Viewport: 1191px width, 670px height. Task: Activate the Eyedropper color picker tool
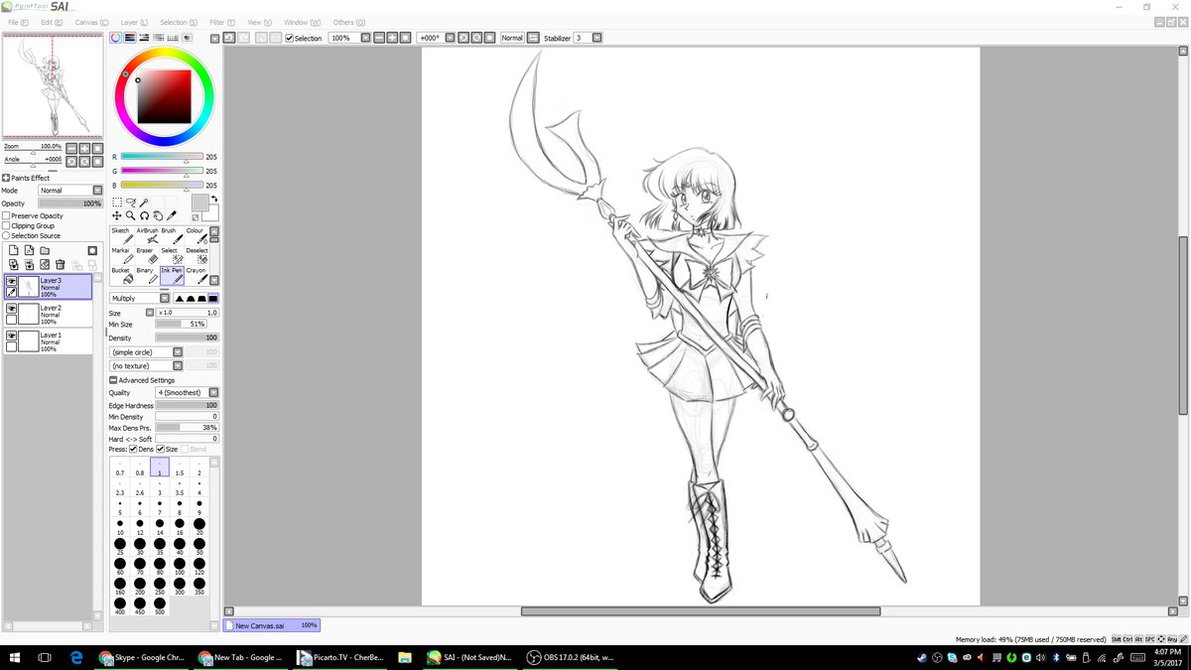pos(172,216)
